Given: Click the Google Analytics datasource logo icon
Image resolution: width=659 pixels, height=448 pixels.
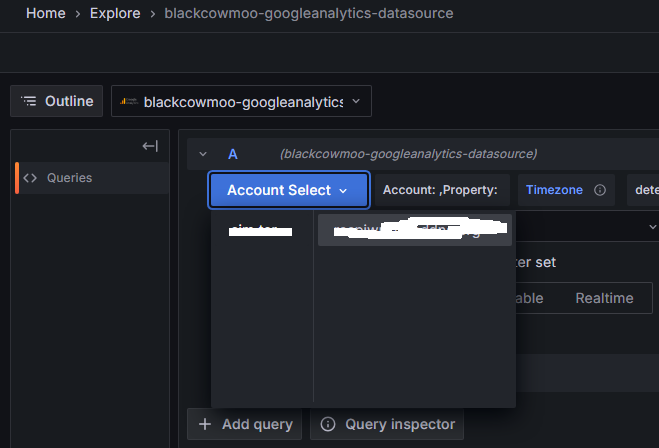Looking at the screenshot, I should pyautogui.click(x=129, y=101).
